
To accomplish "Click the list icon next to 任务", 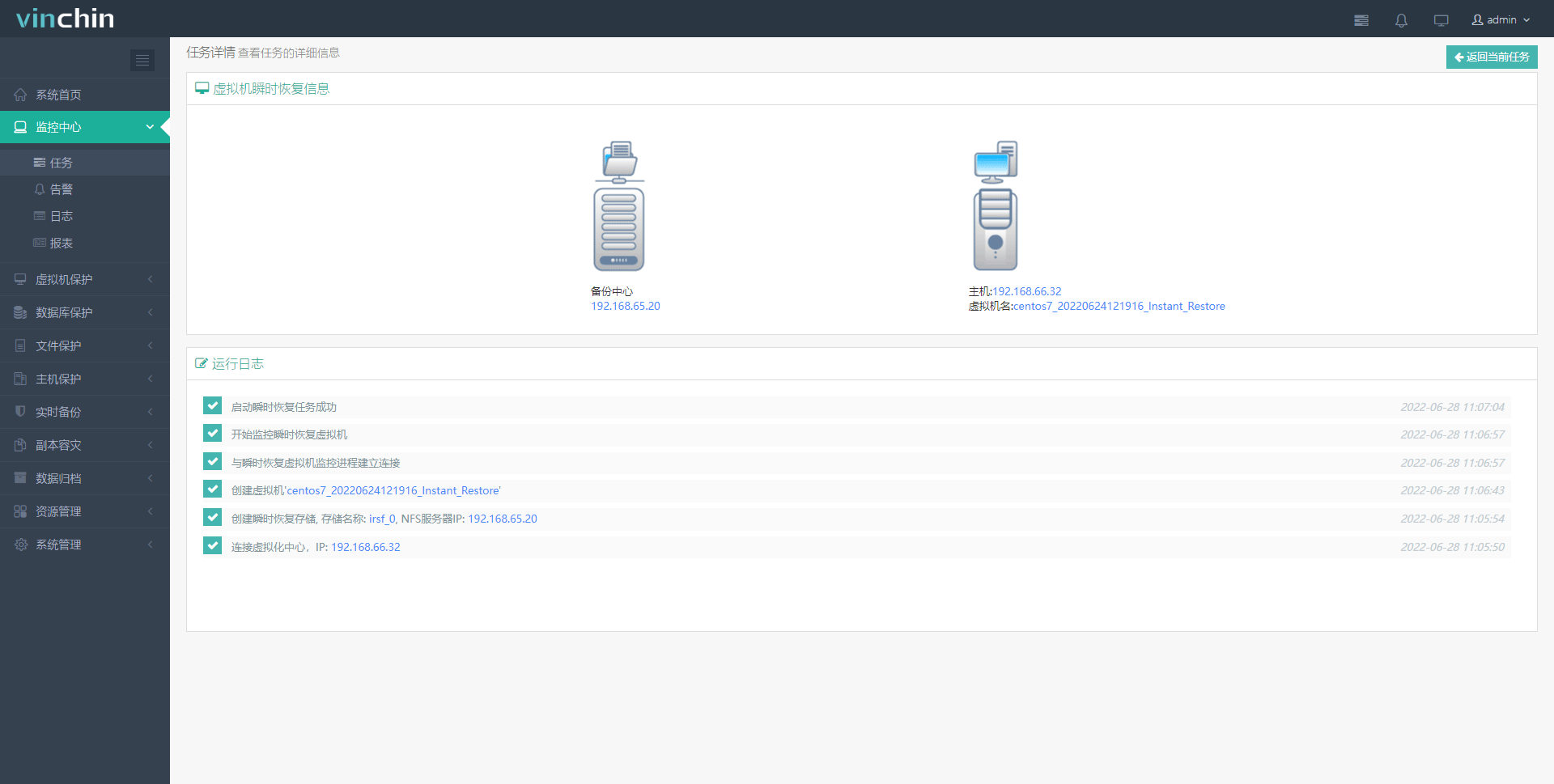I will (x=39, y=163).
